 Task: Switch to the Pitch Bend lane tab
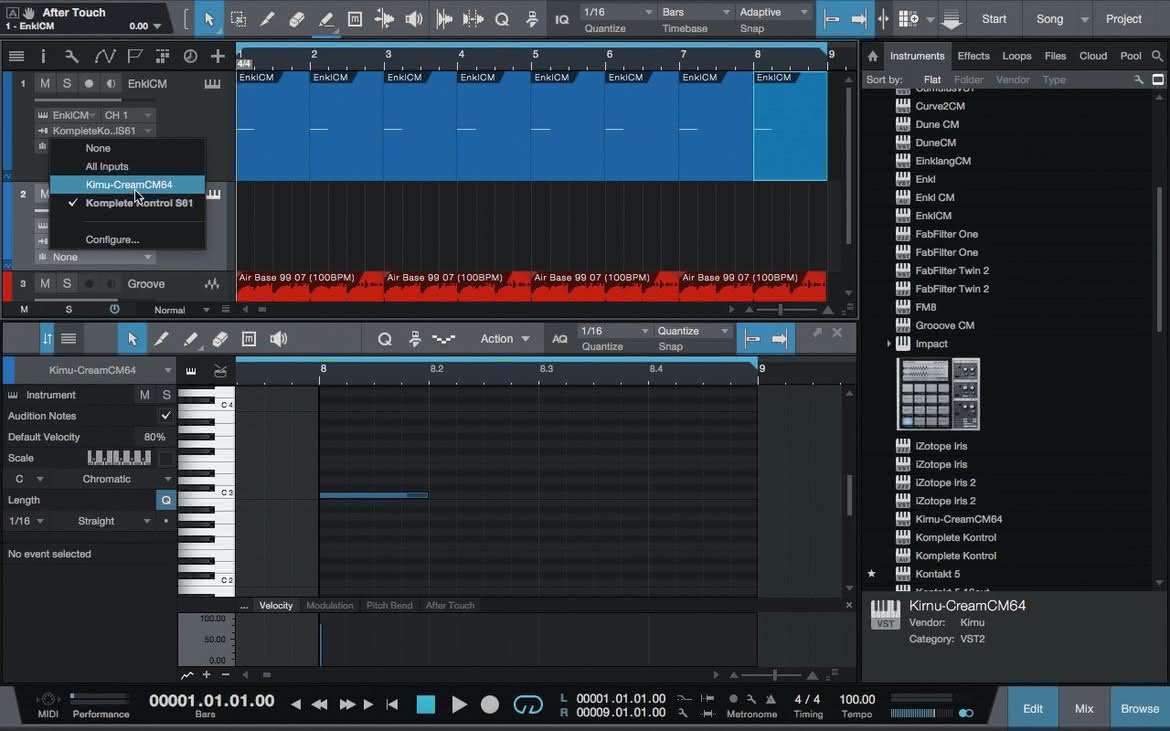tap(389, 606)
